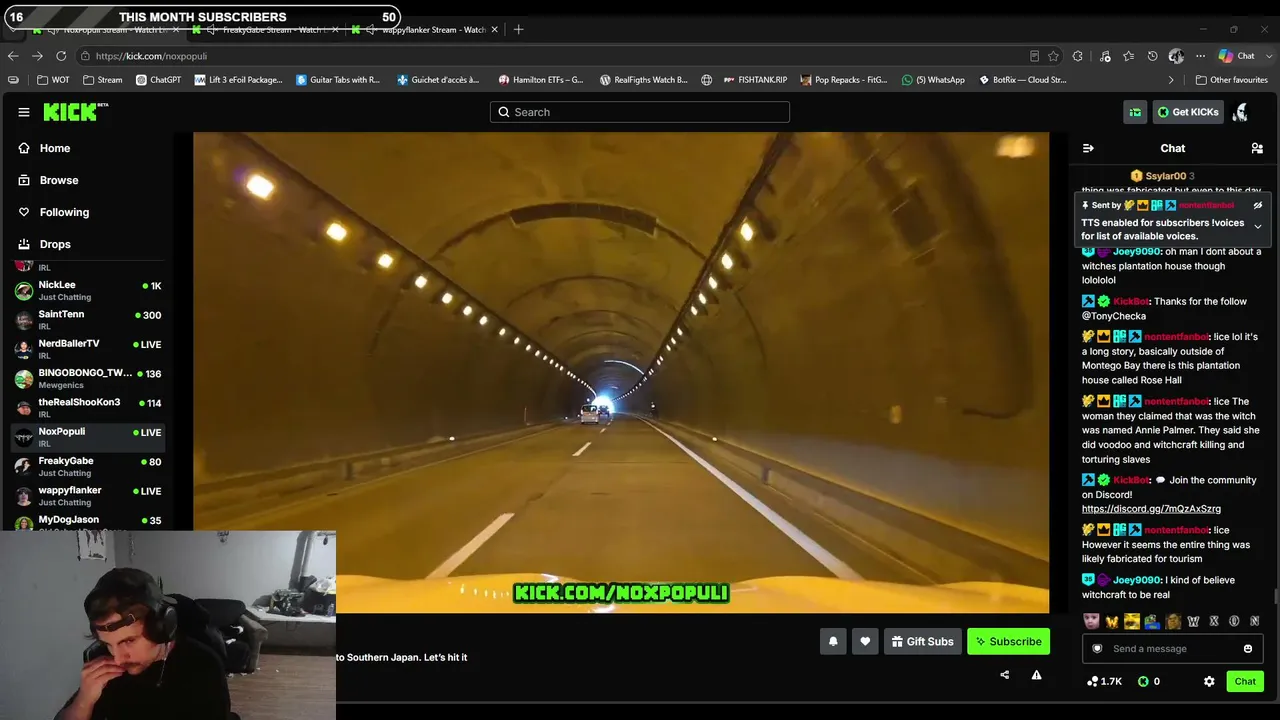Screen dimensions: 1280x720
Task: Pick the white N letter emote
Action: [1254, 621]
